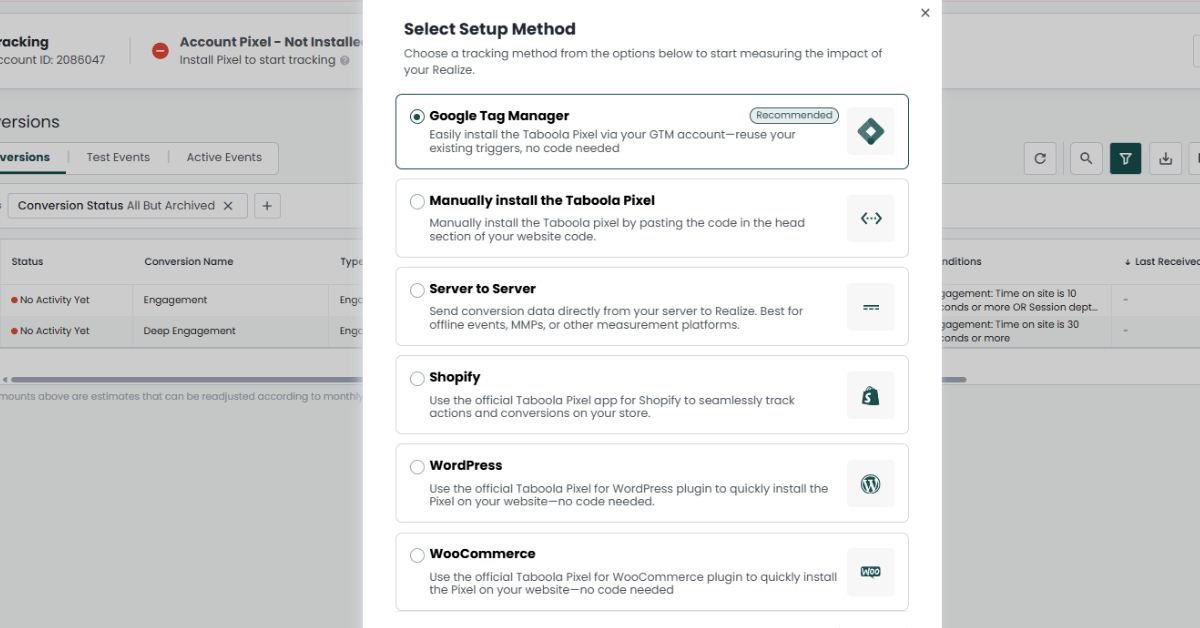Close the Select Setup Method dialog

(925, 13)
